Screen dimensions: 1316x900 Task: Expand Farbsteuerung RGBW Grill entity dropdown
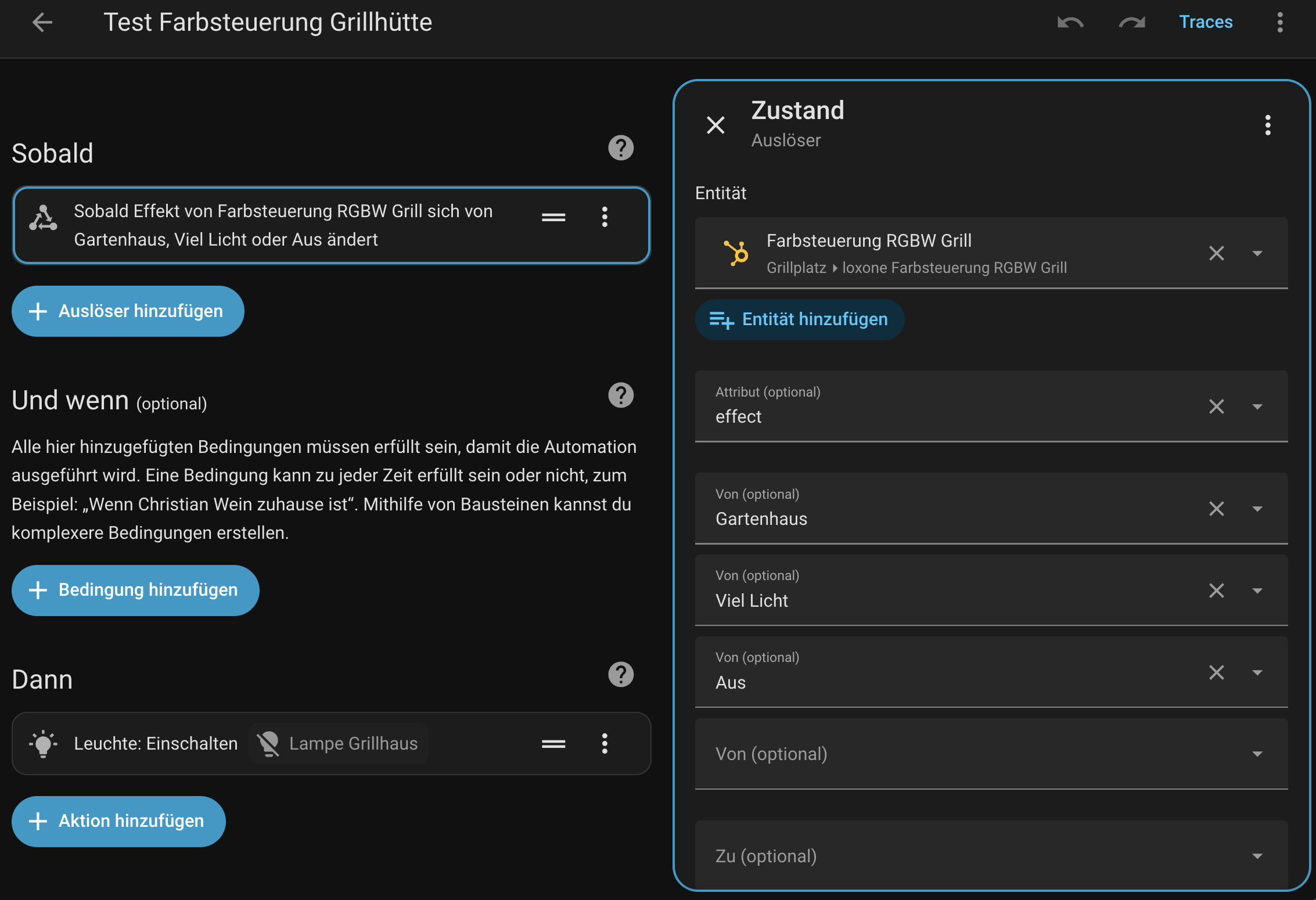[1257, 253]
